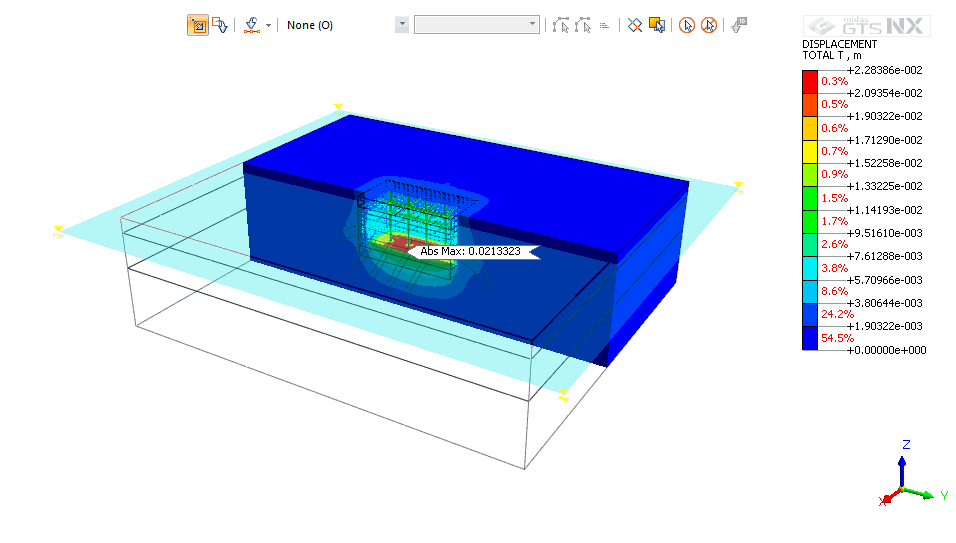Click the highlighted box selection mode icon
The image size is (956, 543).
197,25
